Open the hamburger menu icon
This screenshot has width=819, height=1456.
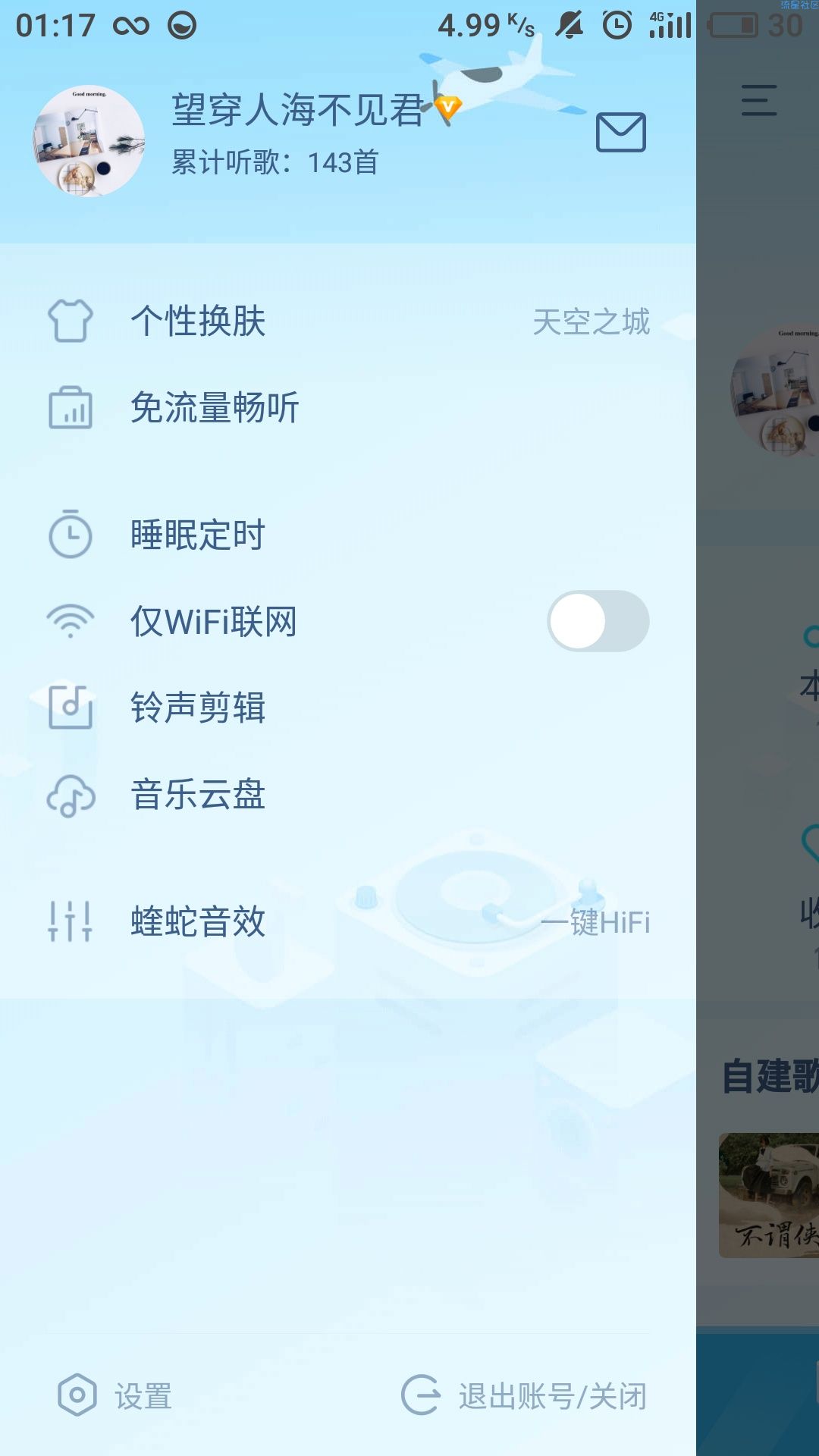tap(759, 100)
